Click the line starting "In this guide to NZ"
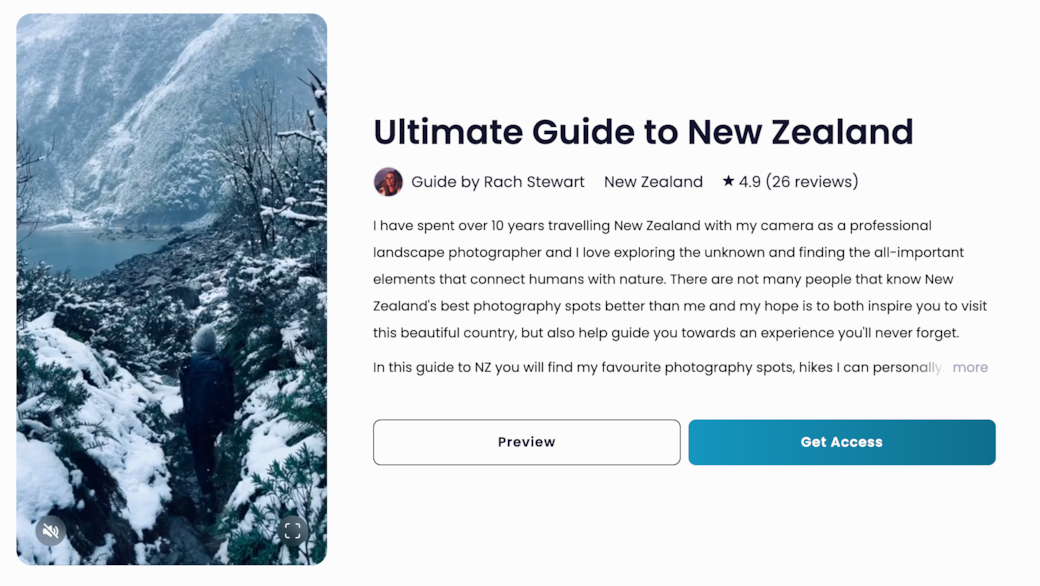The height and width of the screenshot is (586, 1040). (656, 367)
